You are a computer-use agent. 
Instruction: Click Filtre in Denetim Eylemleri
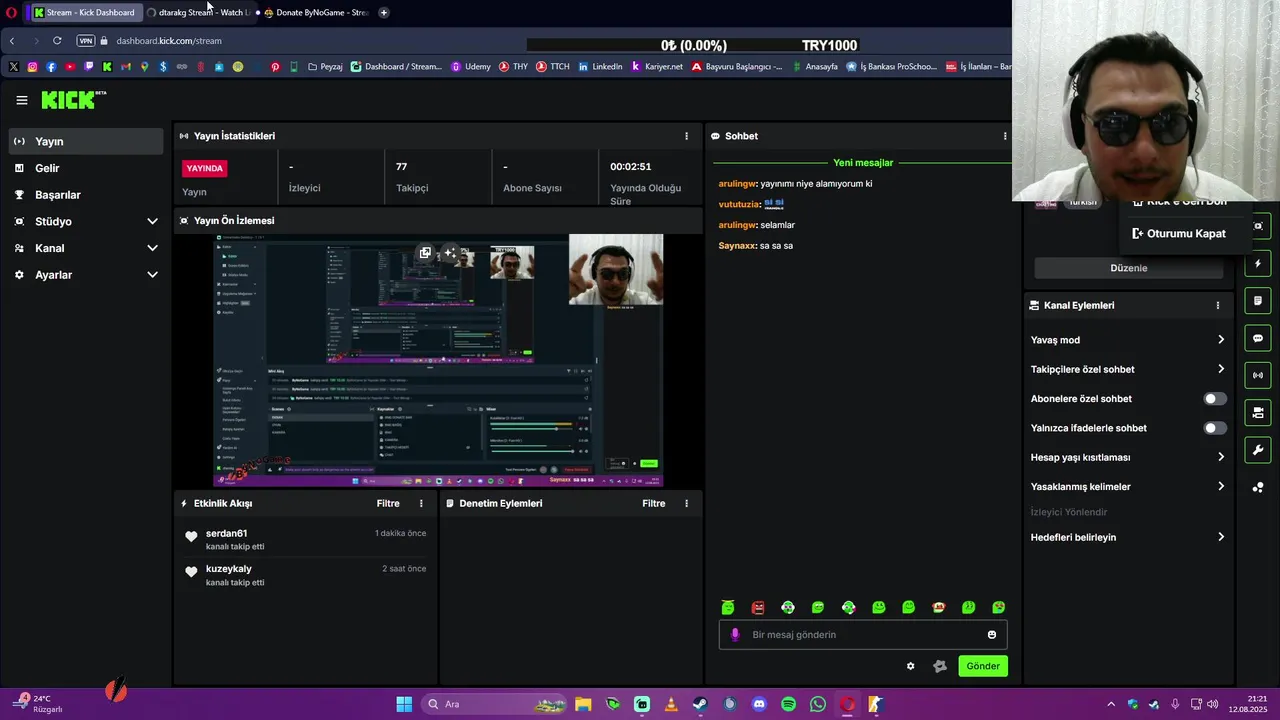pos(654,503)
